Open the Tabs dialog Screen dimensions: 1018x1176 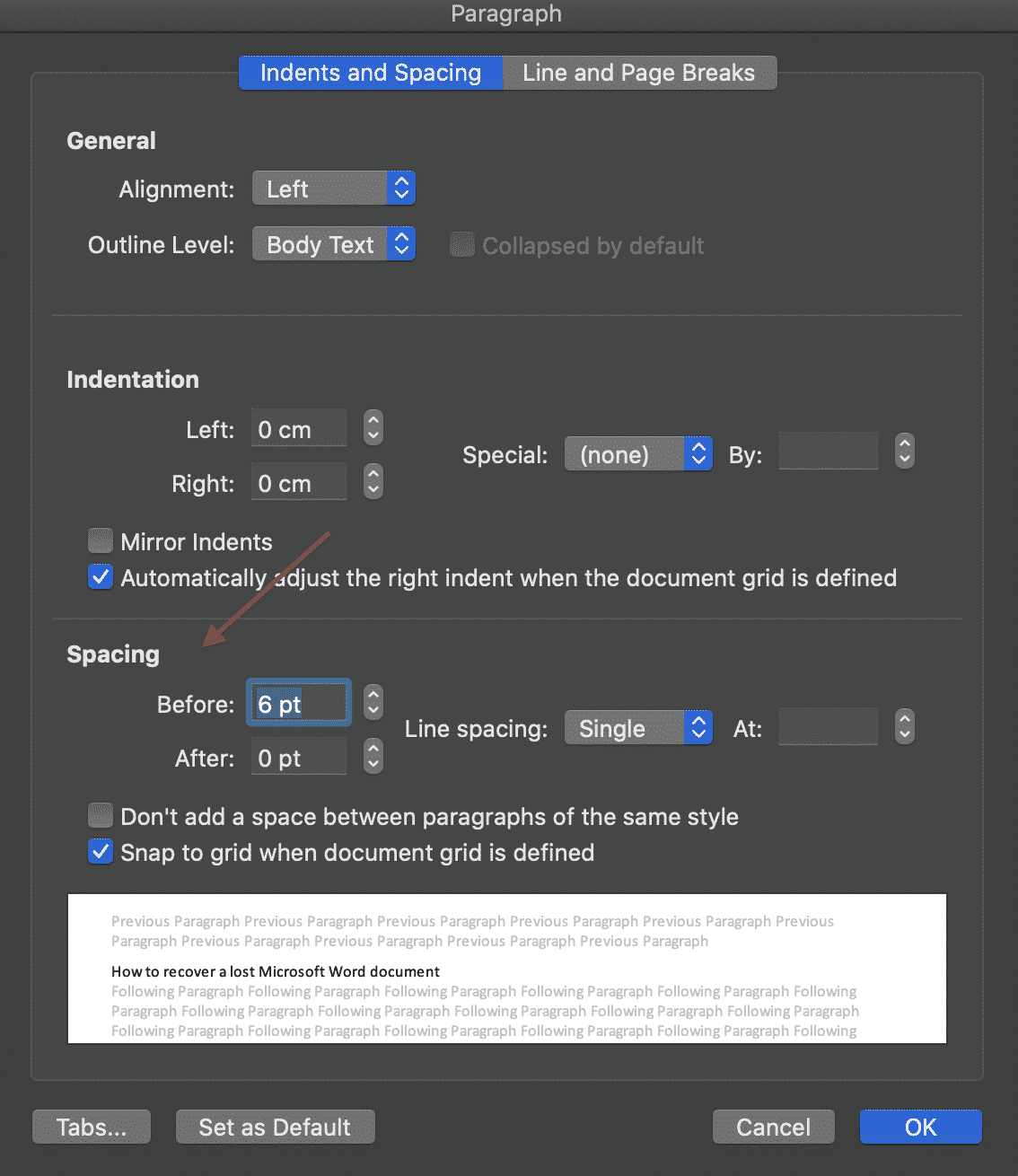tap(91, 1127)
